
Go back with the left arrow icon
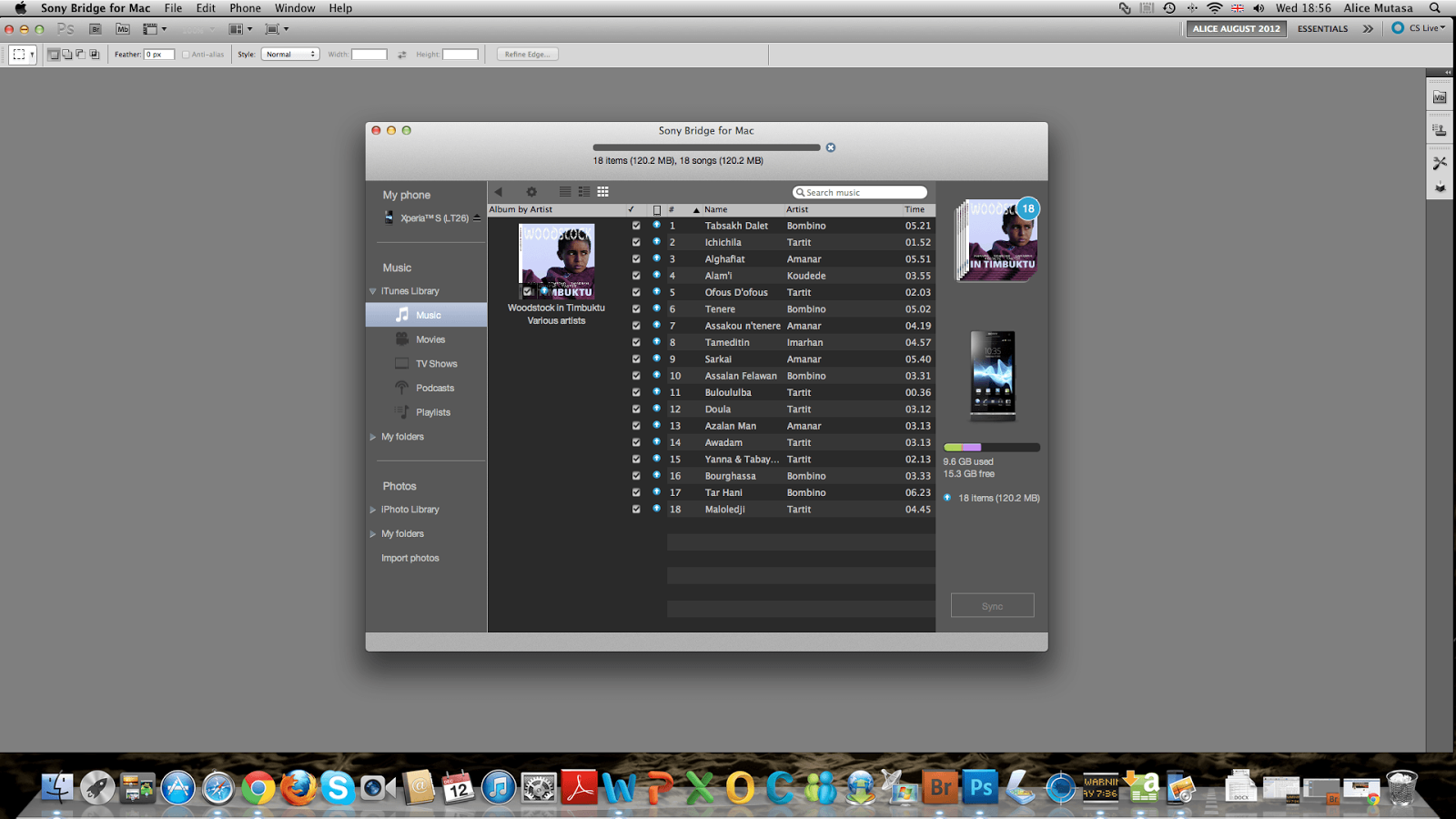click(498, 192)
